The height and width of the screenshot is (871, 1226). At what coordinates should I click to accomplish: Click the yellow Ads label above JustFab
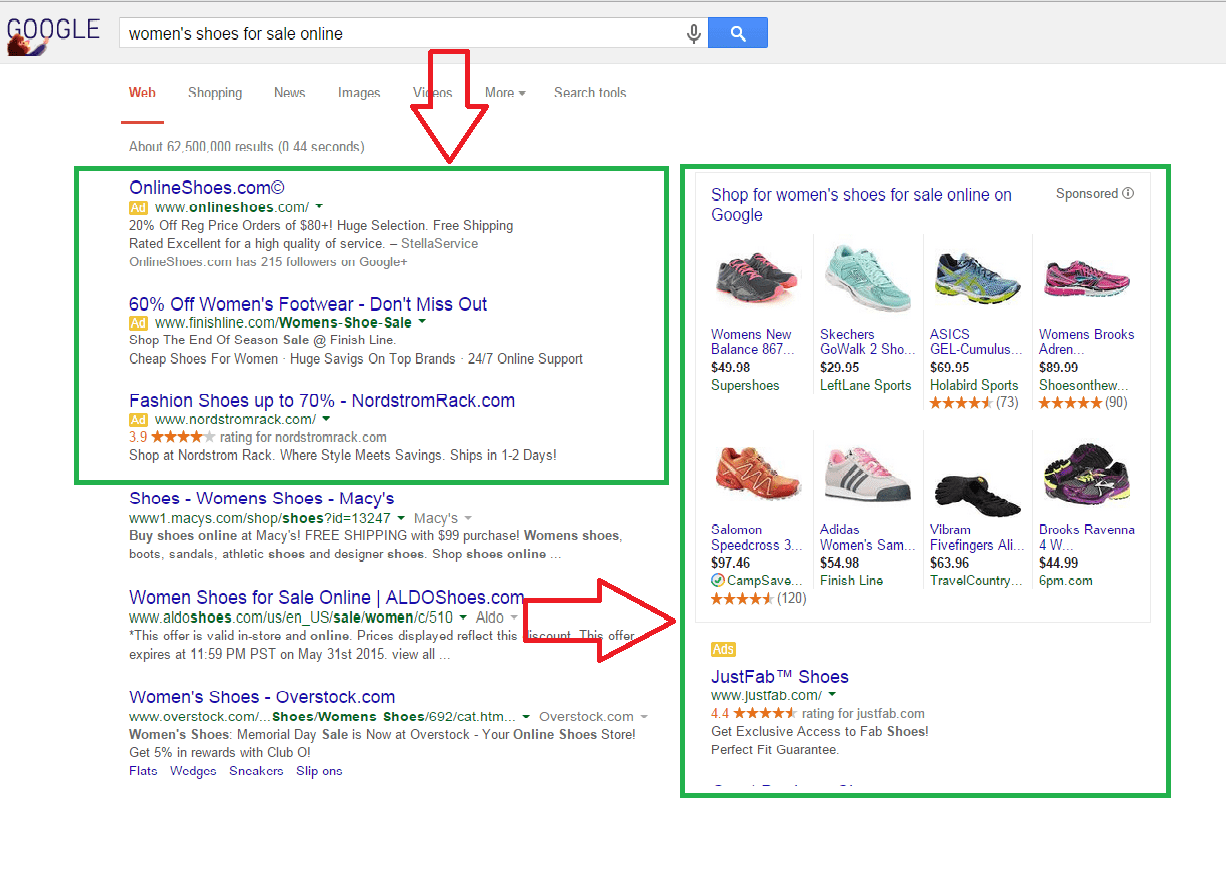coord(723,649)
